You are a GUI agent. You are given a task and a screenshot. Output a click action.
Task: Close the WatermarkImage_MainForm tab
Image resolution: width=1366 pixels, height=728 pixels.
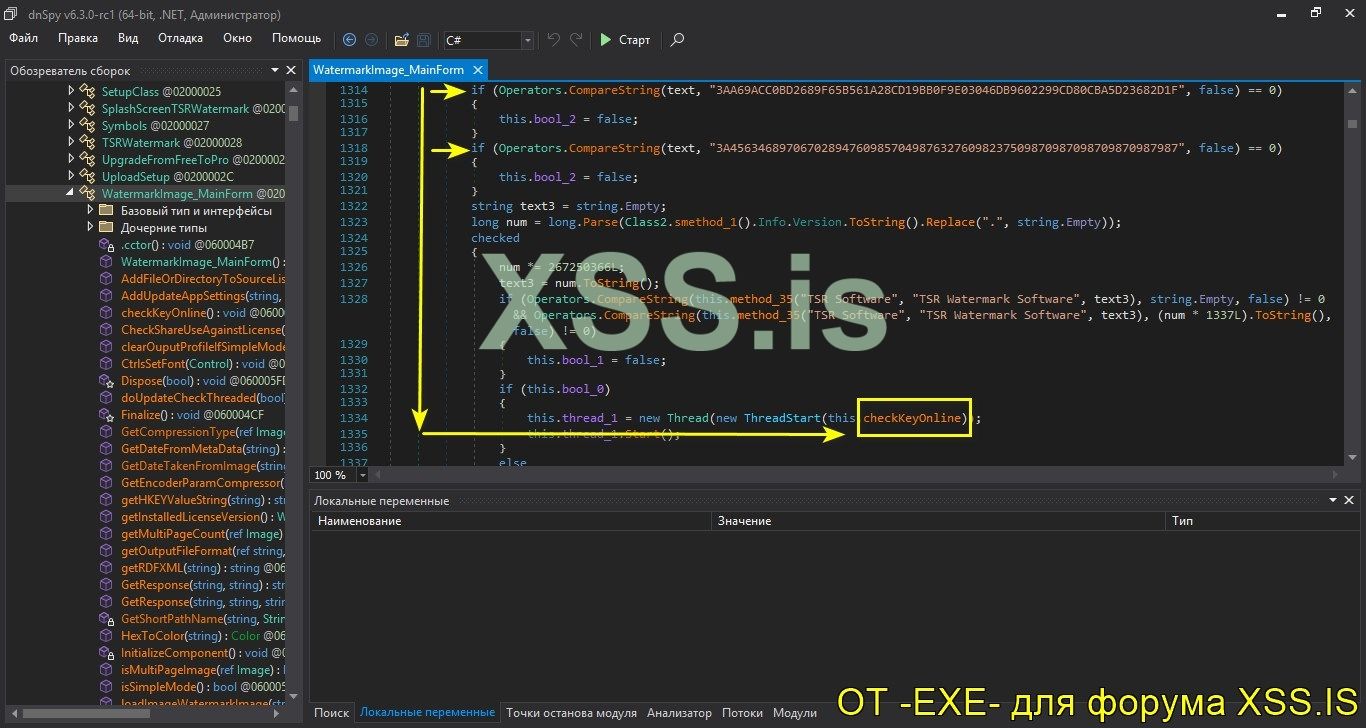click(478, 70)
